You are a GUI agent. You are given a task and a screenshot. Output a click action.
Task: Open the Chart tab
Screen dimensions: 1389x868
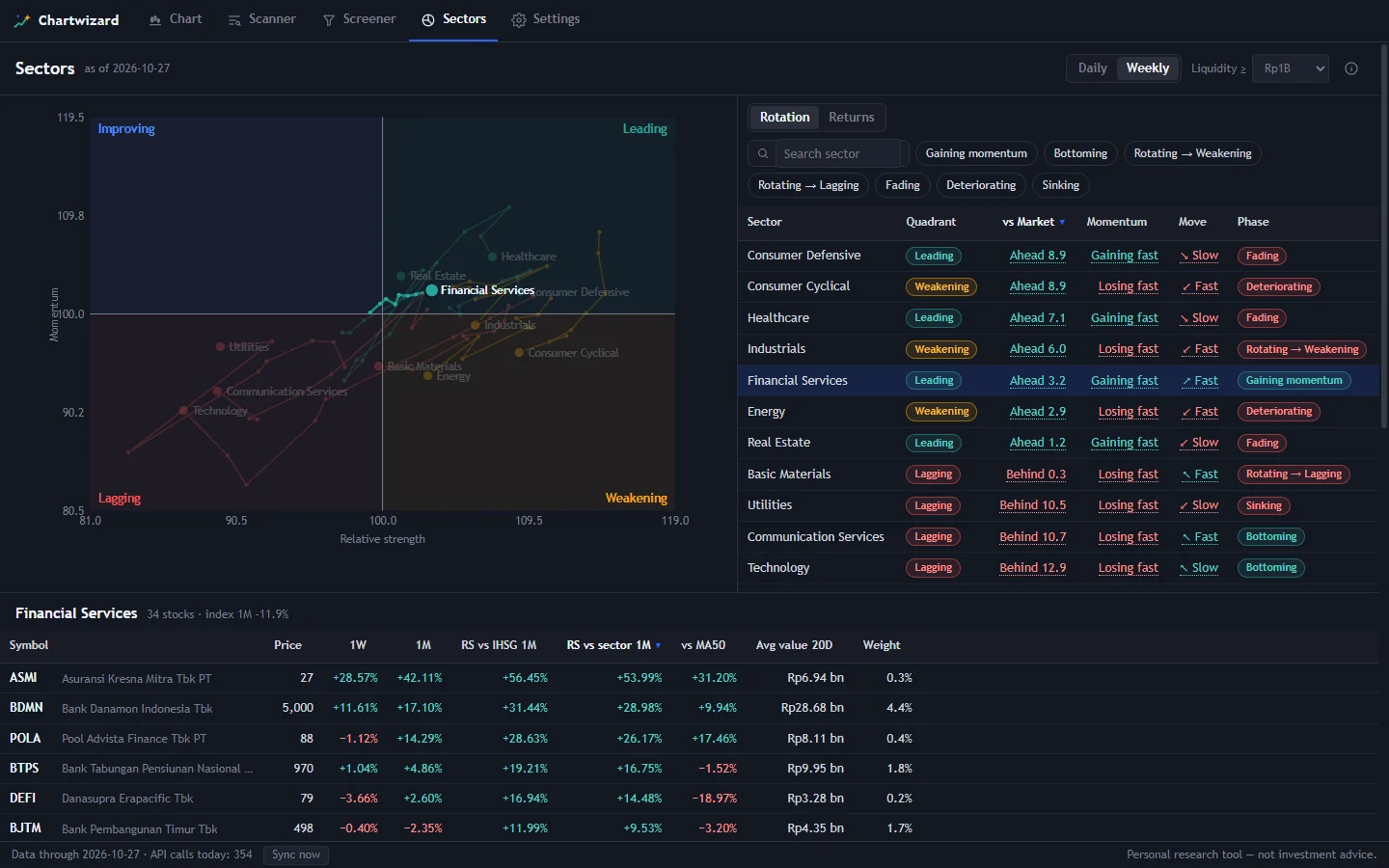point(175,19)
